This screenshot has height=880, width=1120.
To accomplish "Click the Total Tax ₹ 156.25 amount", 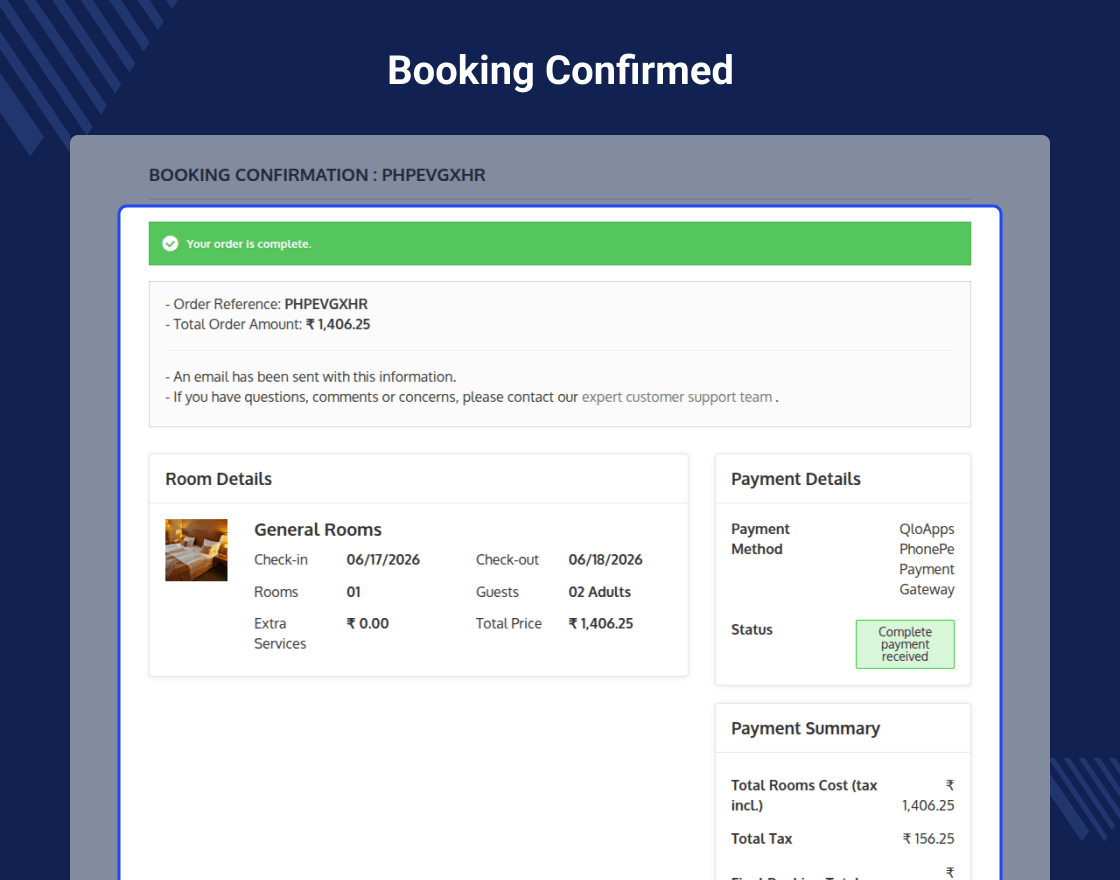I will 928,839.
